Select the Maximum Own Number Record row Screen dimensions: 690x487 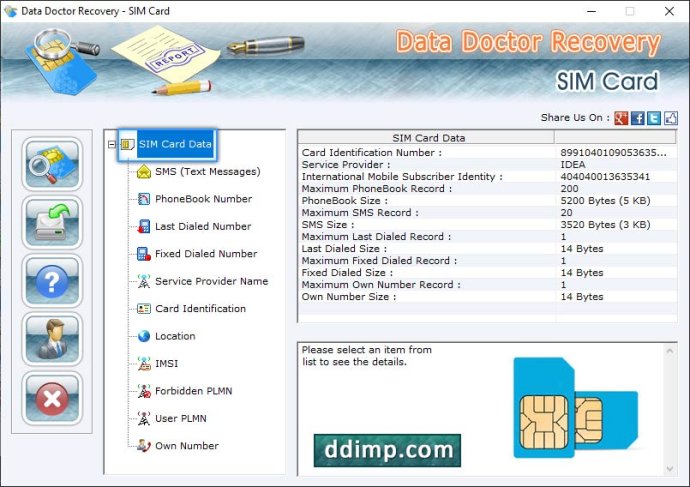tap(487, 285)
